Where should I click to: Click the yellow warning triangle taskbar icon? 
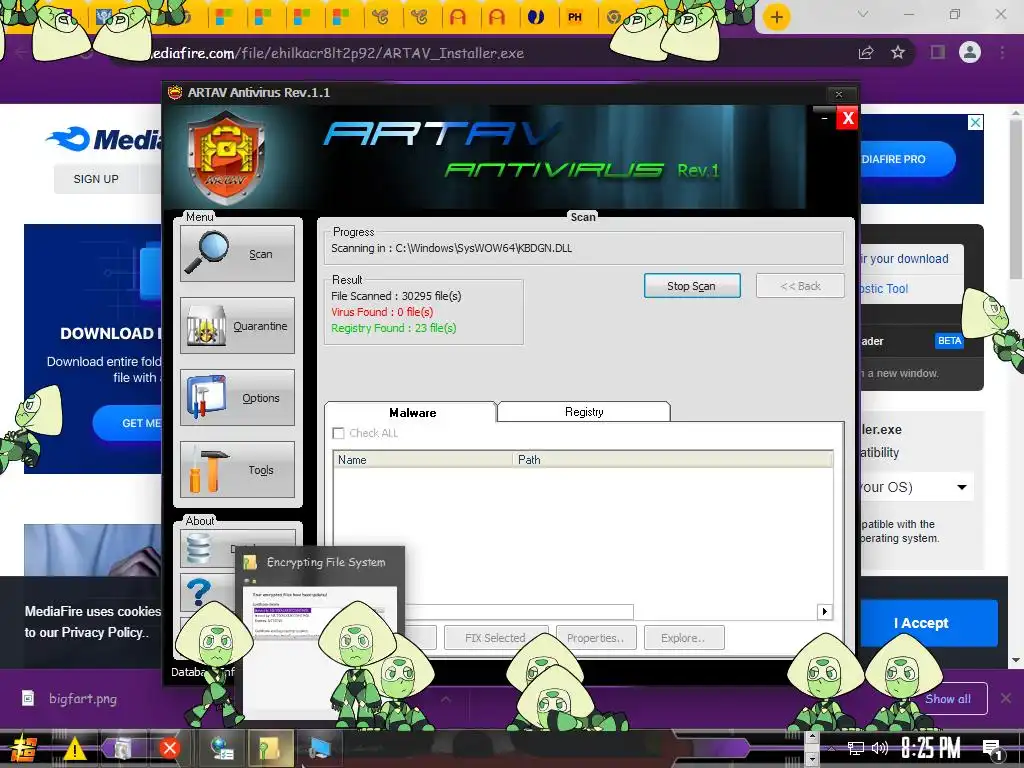click(x=74, y=748)
